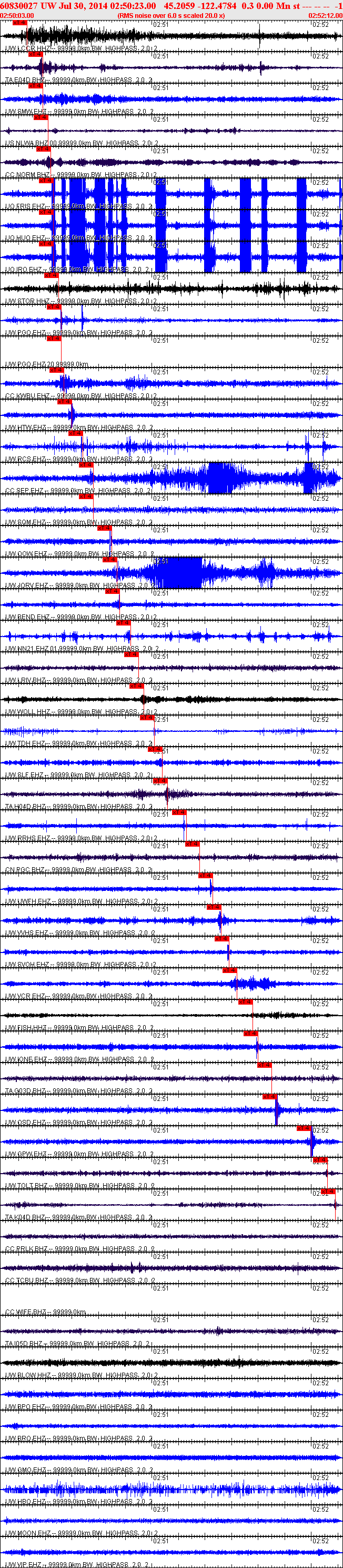
Task: Click the red pick marker on UW TOLT trace
Action: [320, 1159]
